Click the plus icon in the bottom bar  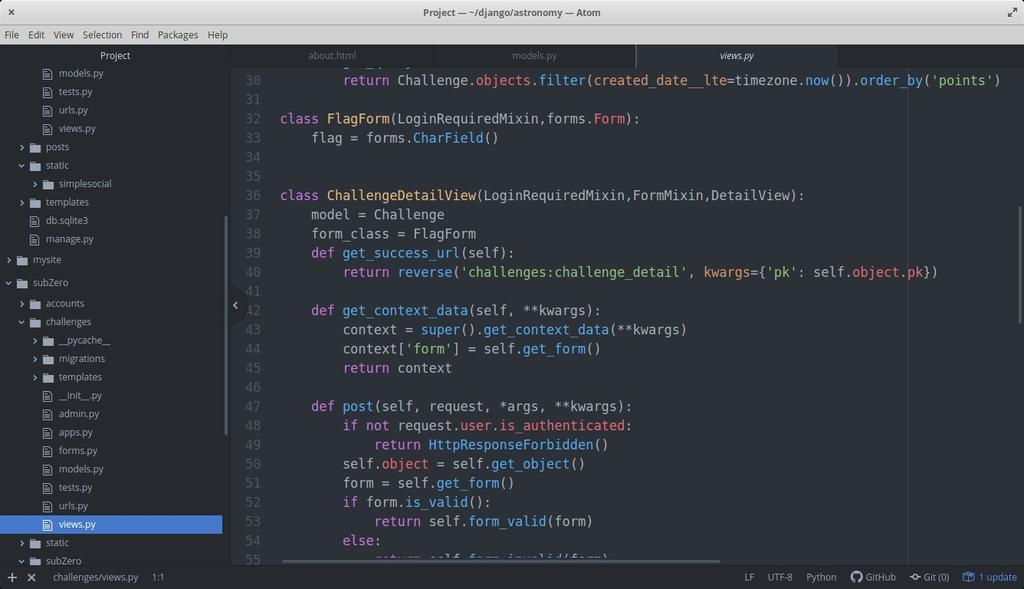(x=12, y=577)
